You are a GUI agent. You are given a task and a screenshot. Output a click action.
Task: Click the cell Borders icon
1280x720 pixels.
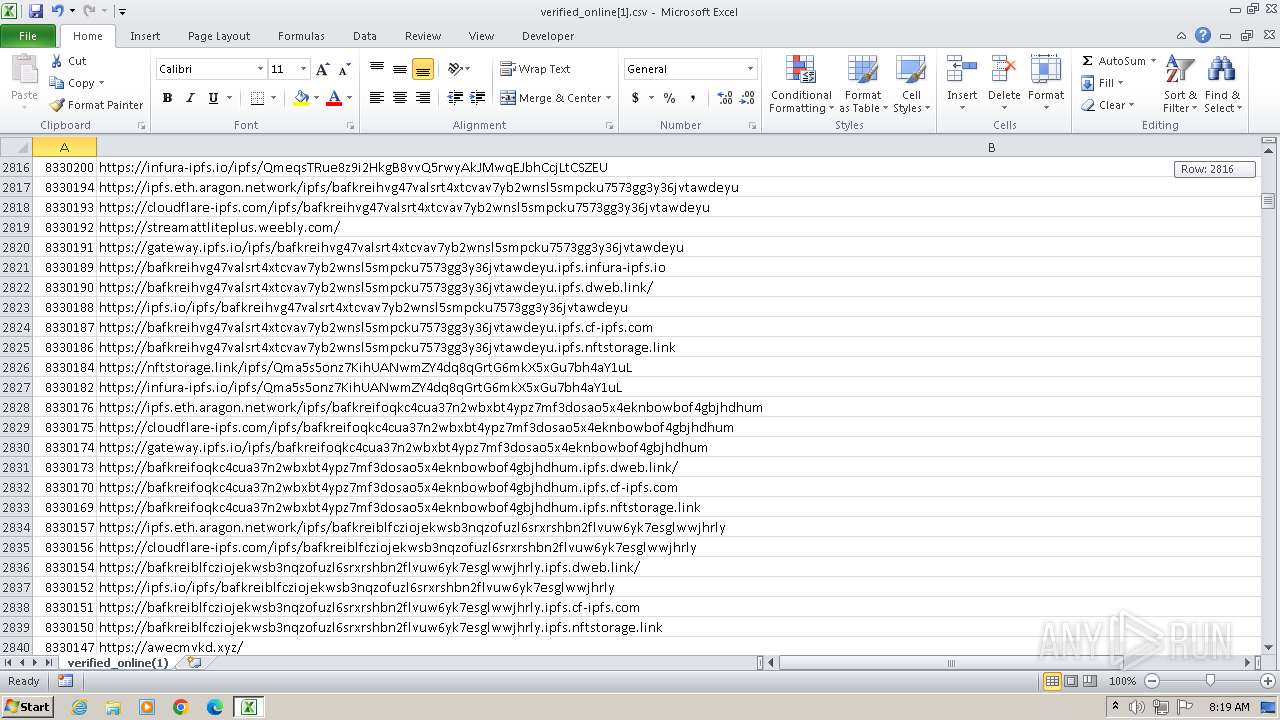[x=257, y=98]
